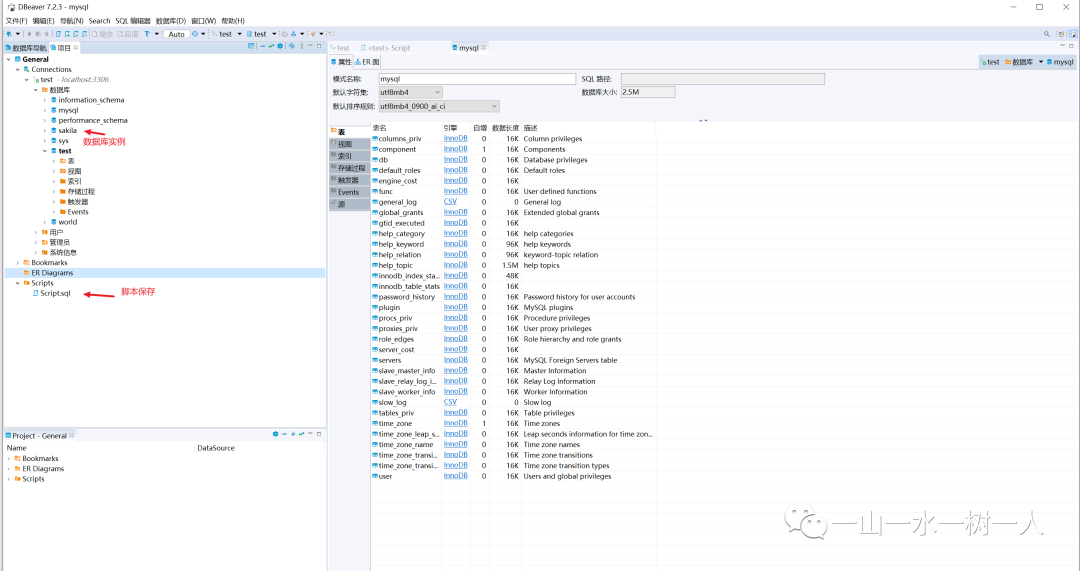Viewport: 1080px width, 571px height.
Task: Click the 数据长度 column header
Action: pos(505,128)
